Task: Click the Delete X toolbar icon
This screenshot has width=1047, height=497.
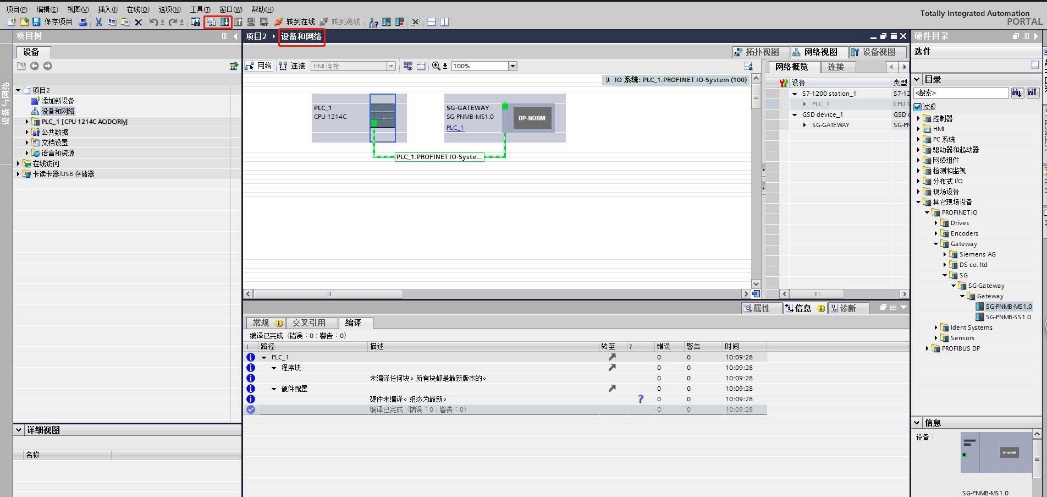Action: click(x=138, y=22)
